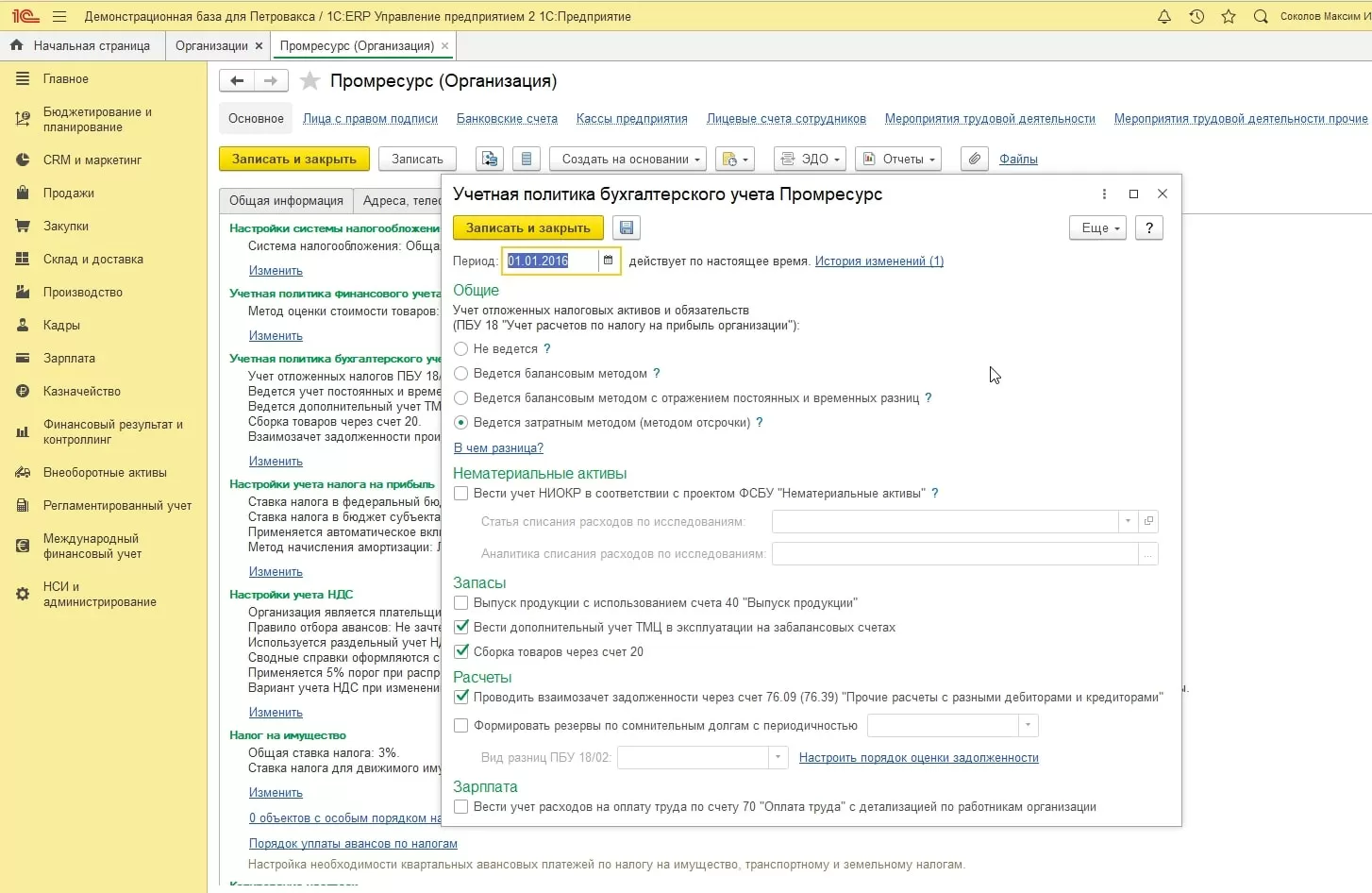
Task: Open the main menu hamburger icon
Action: coord(59,16)
